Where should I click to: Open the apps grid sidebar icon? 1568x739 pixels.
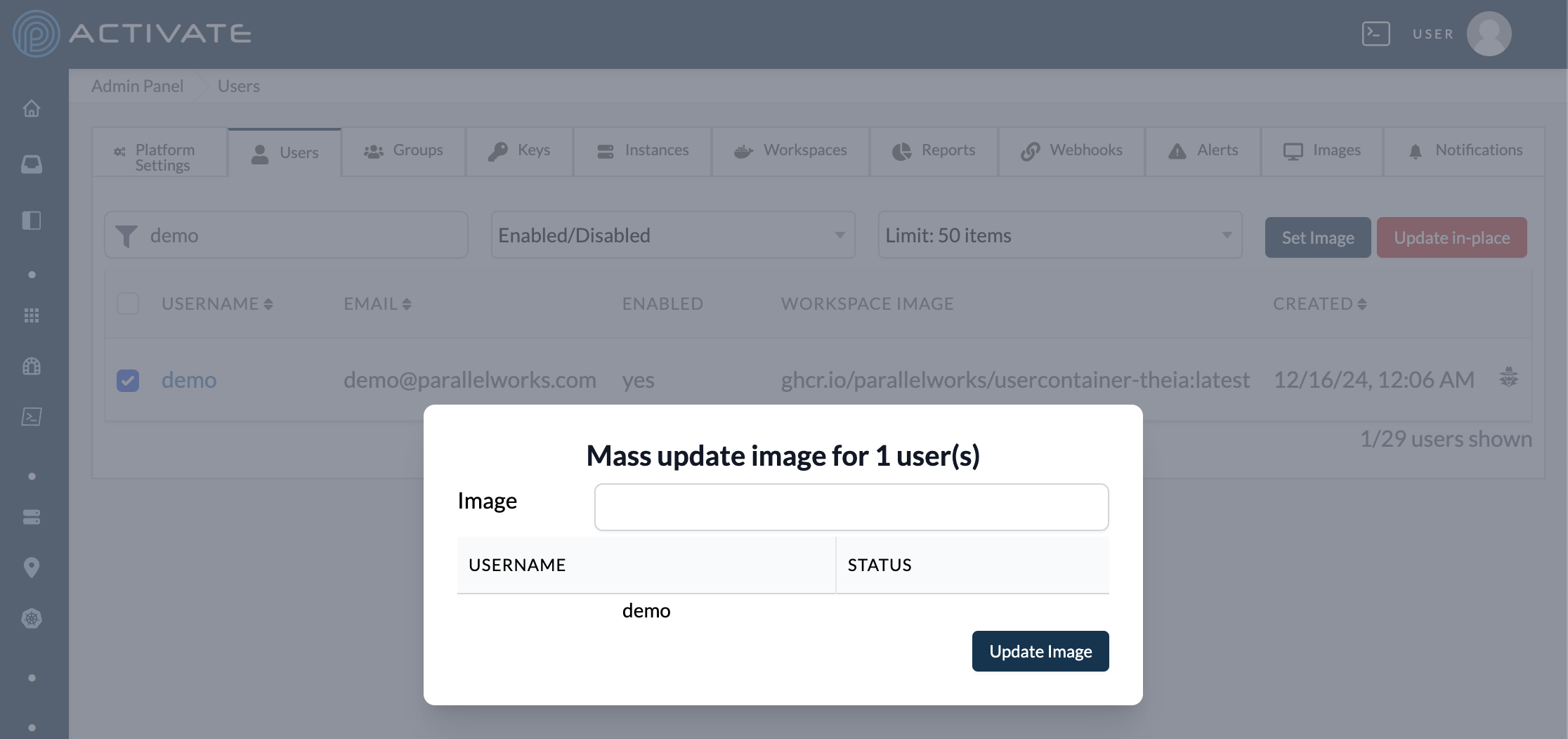click(x=32, y=315)
